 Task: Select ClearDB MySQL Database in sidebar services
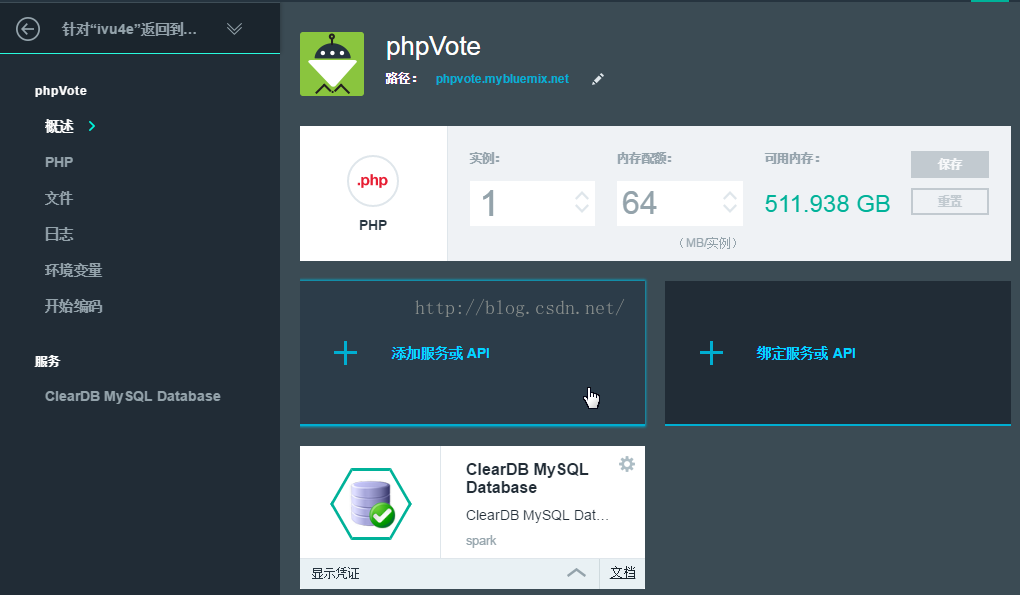pyautogui.click(x=133, y=396)
